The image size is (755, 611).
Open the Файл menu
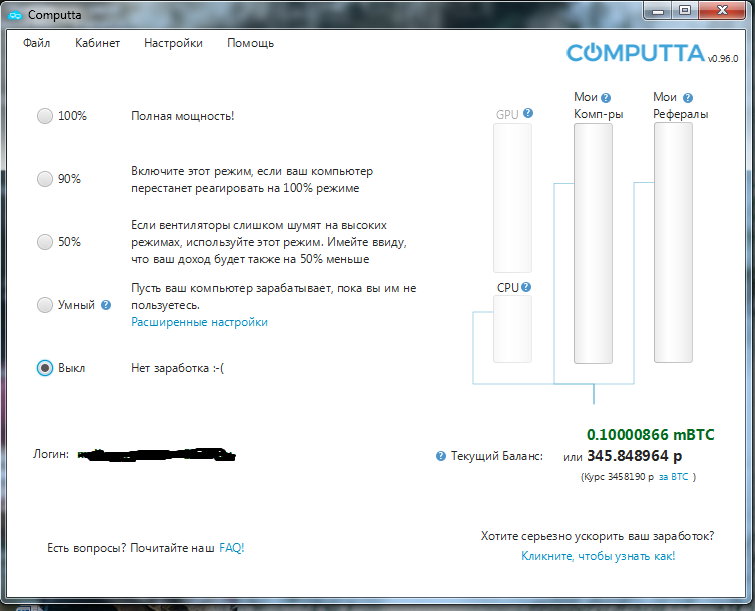pos(37,43)
